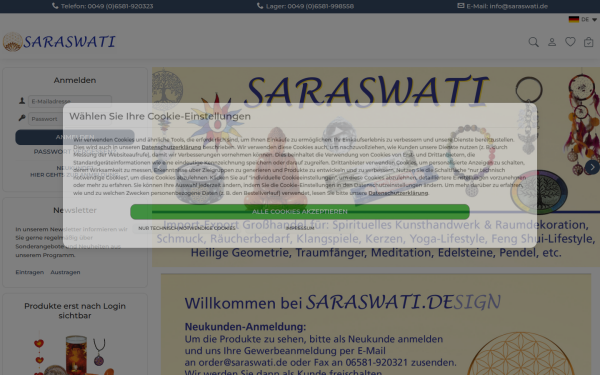Viewport: 600px width, 375px height.
Task: Click the user icon beside email field
Action: (22, 101)
